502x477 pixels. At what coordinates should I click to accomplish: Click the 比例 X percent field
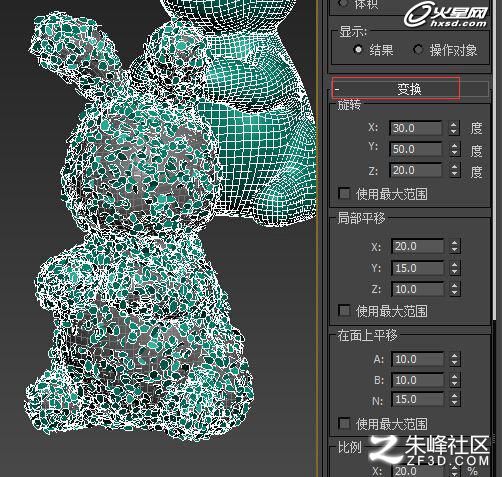[418, 471]
